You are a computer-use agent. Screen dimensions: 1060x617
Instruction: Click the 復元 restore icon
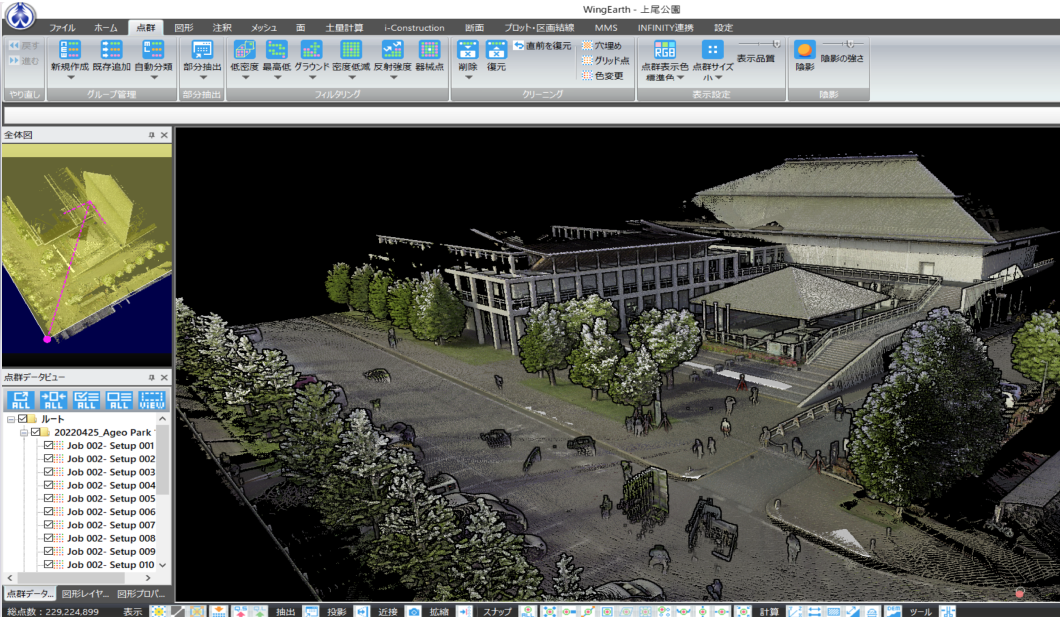[496, 49]
